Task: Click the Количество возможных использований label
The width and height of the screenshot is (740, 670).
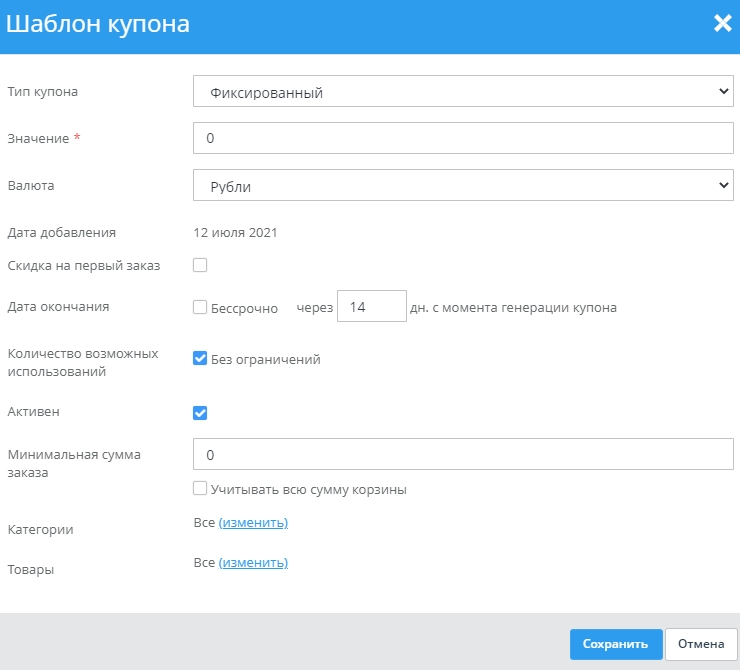Action: [x=83, y=362]
